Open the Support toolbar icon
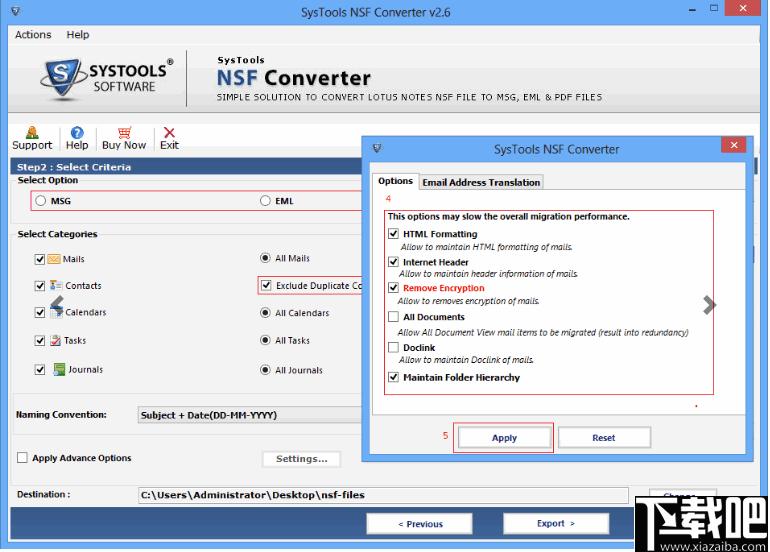 click(32, 132)
